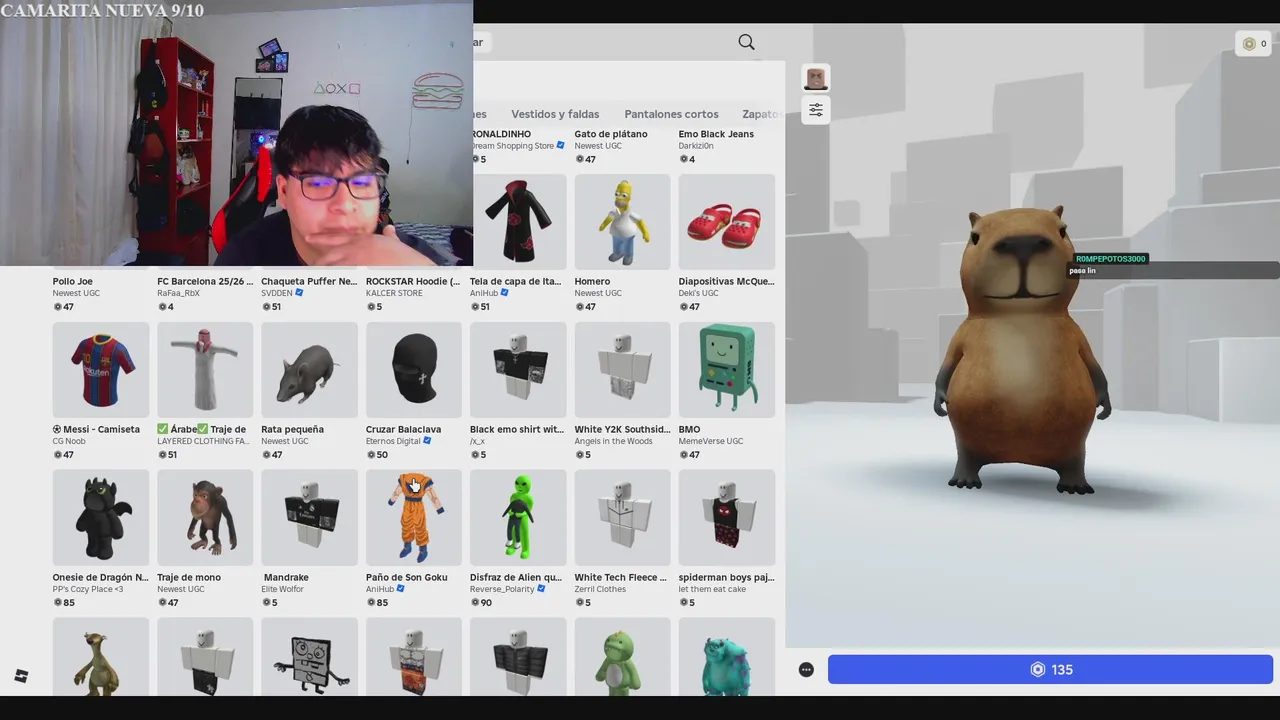Select the green Alien disfraz item

coord(518,518)
